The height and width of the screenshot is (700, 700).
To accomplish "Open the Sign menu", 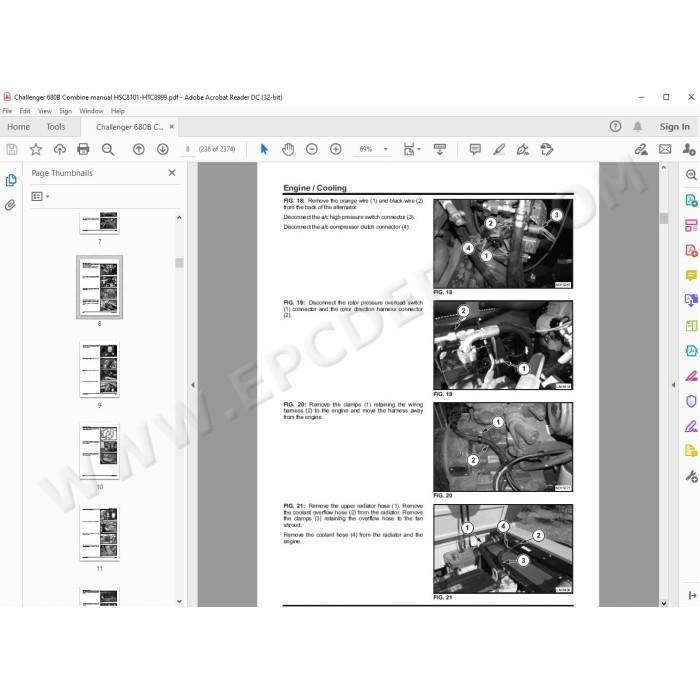I will [65, 111].
